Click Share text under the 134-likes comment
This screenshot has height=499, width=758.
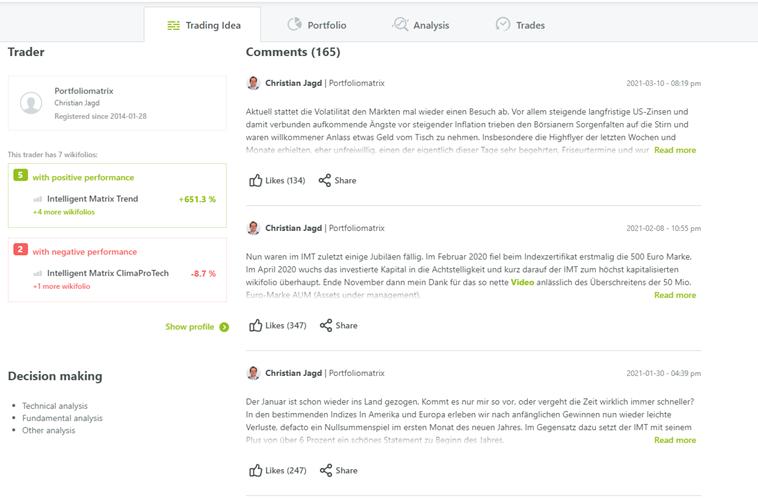click(345, 180)
